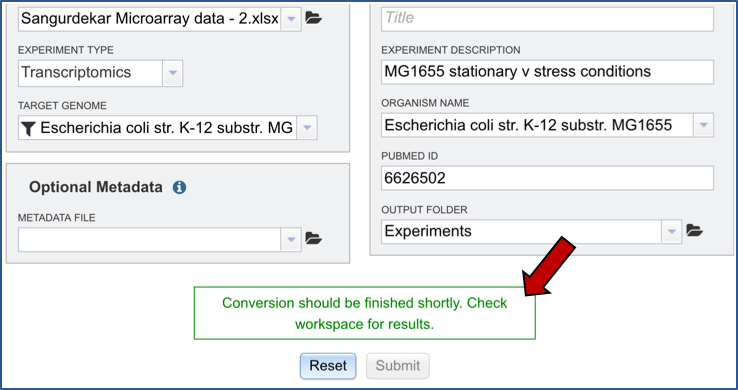This screenshot has height=390, width=738.
Task: Click the Experiments output folder text
Action: click(428, 231)
